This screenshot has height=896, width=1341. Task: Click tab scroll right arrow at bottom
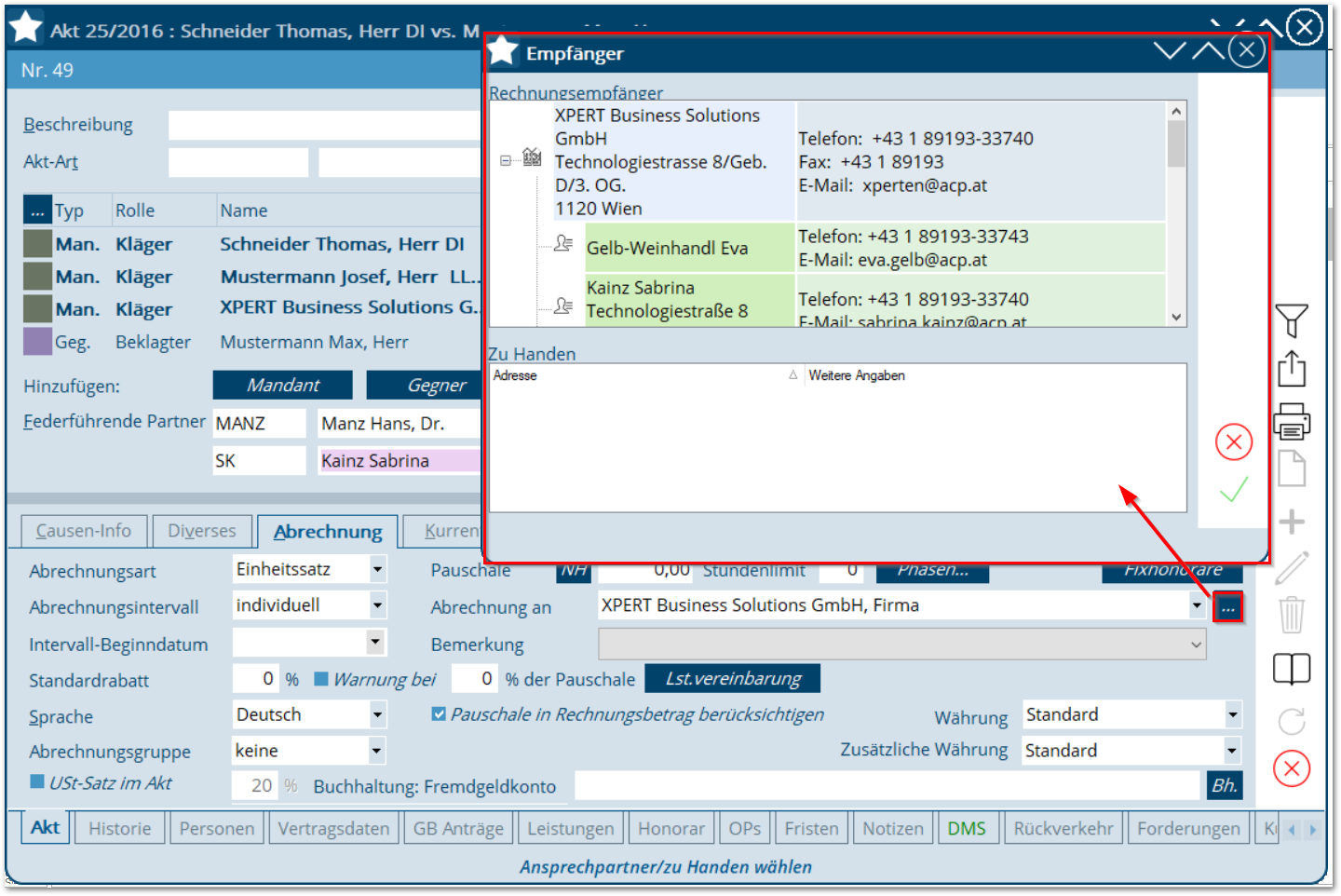tap(1313, 829)
